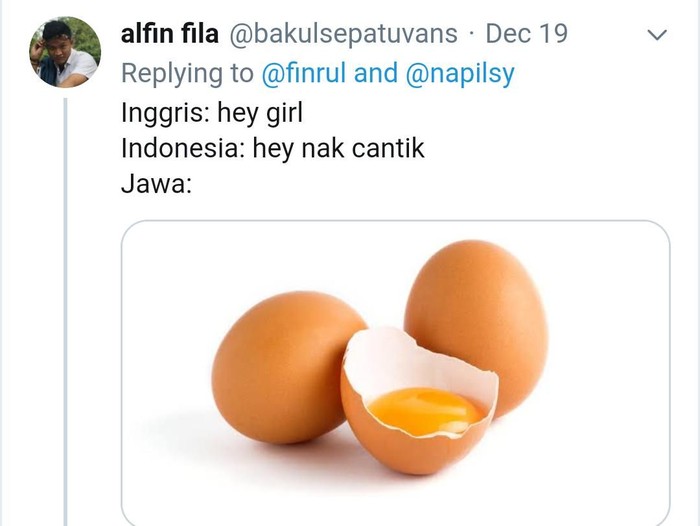Click the display name alfin fila
This screenshot has height=526, width=700.
tap(170, 34)
